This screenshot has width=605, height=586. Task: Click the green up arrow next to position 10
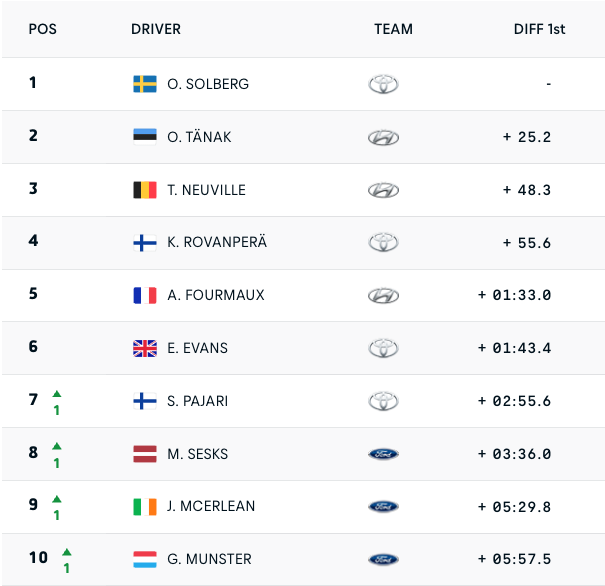(67, 551)
